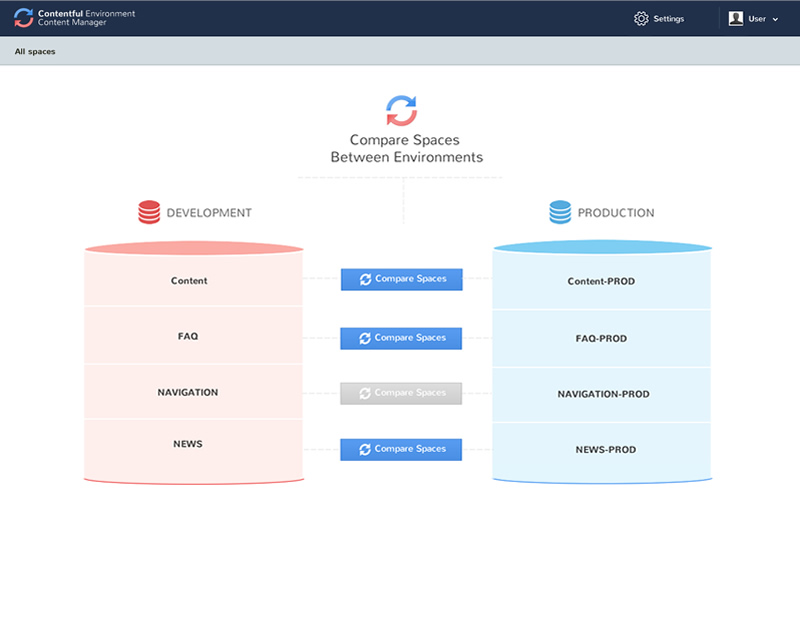Click the User avatar icon

coord(736,18)
